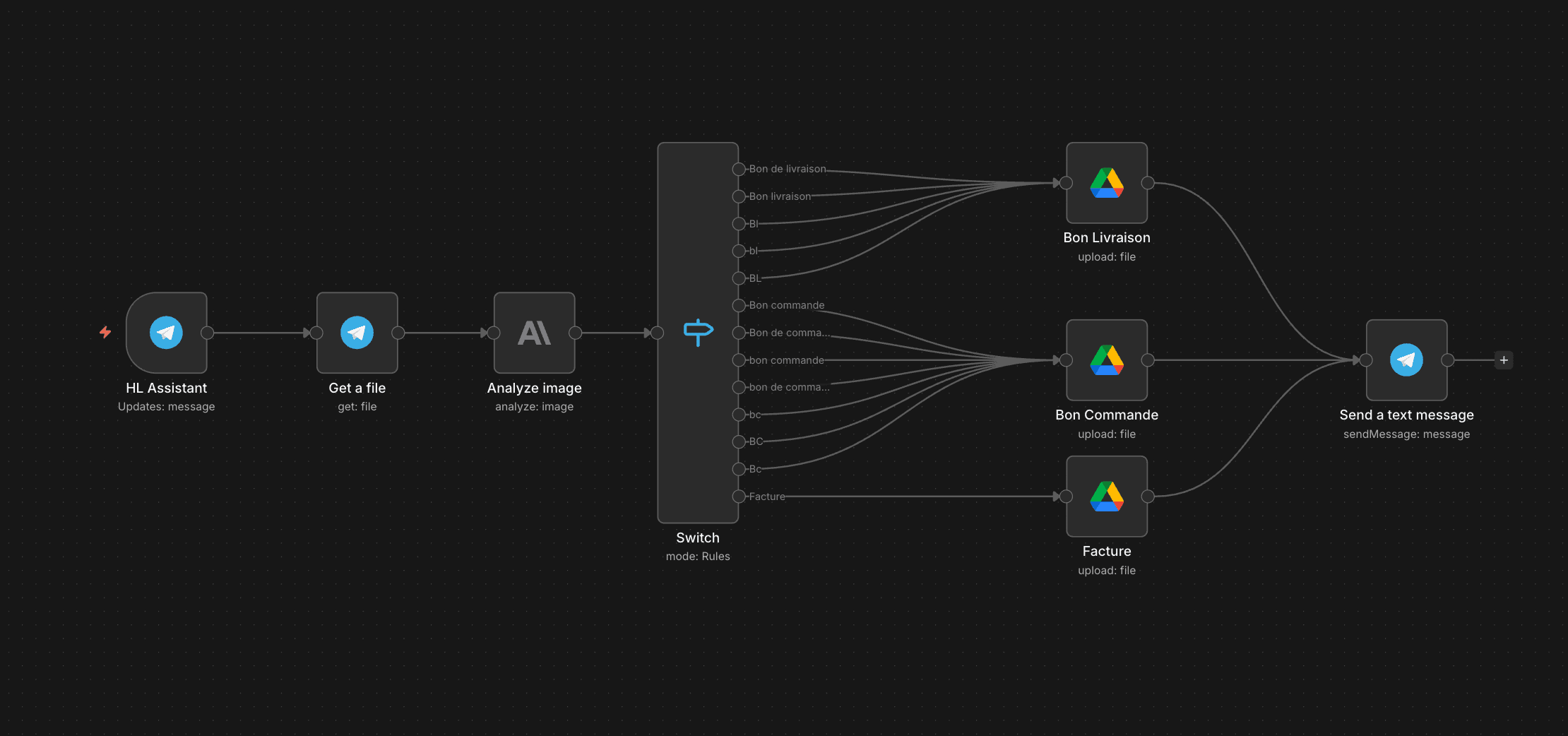Click the Switch node input connector
The width and height of the screenshot is (1568, 736).
click(657, 333)
